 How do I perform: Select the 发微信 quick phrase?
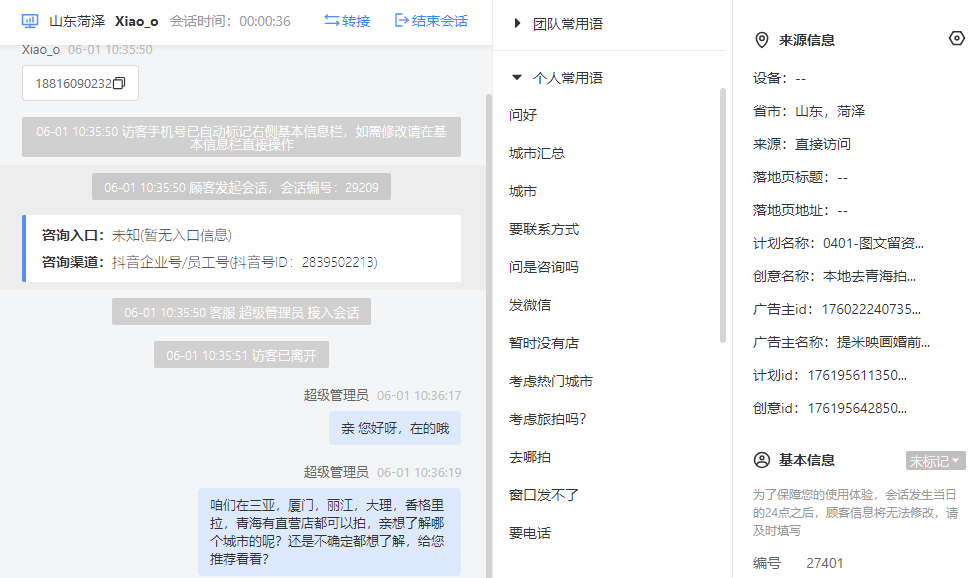coord(530,305)
